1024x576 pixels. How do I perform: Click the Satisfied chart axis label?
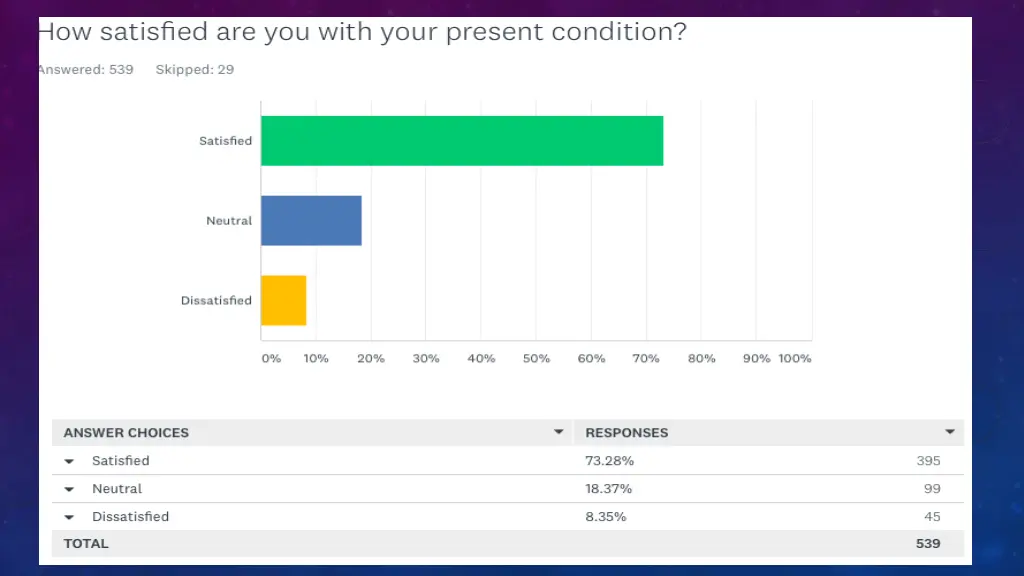coord(225,140)
